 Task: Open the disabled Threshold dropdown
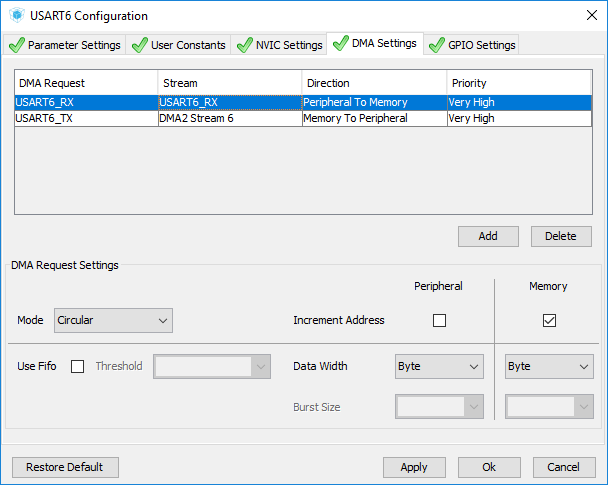tap(212, 366)
